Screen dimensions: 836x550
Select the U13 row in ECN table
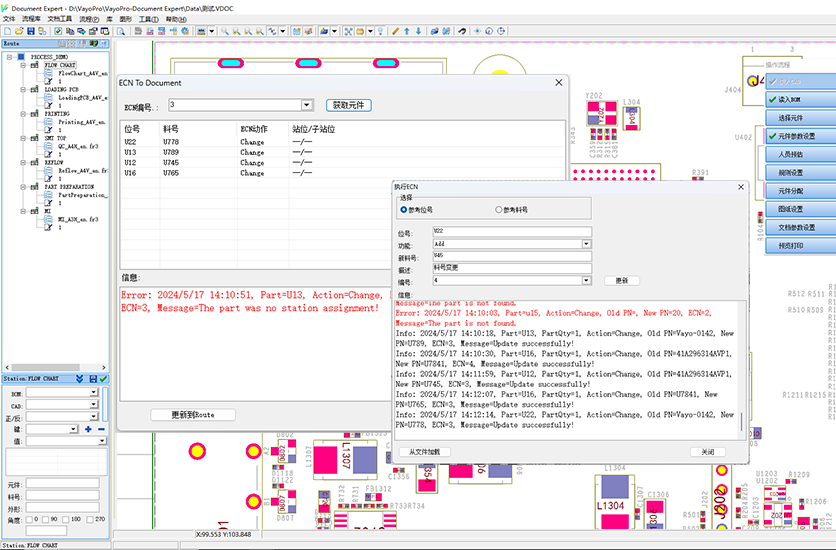point(131,153)
